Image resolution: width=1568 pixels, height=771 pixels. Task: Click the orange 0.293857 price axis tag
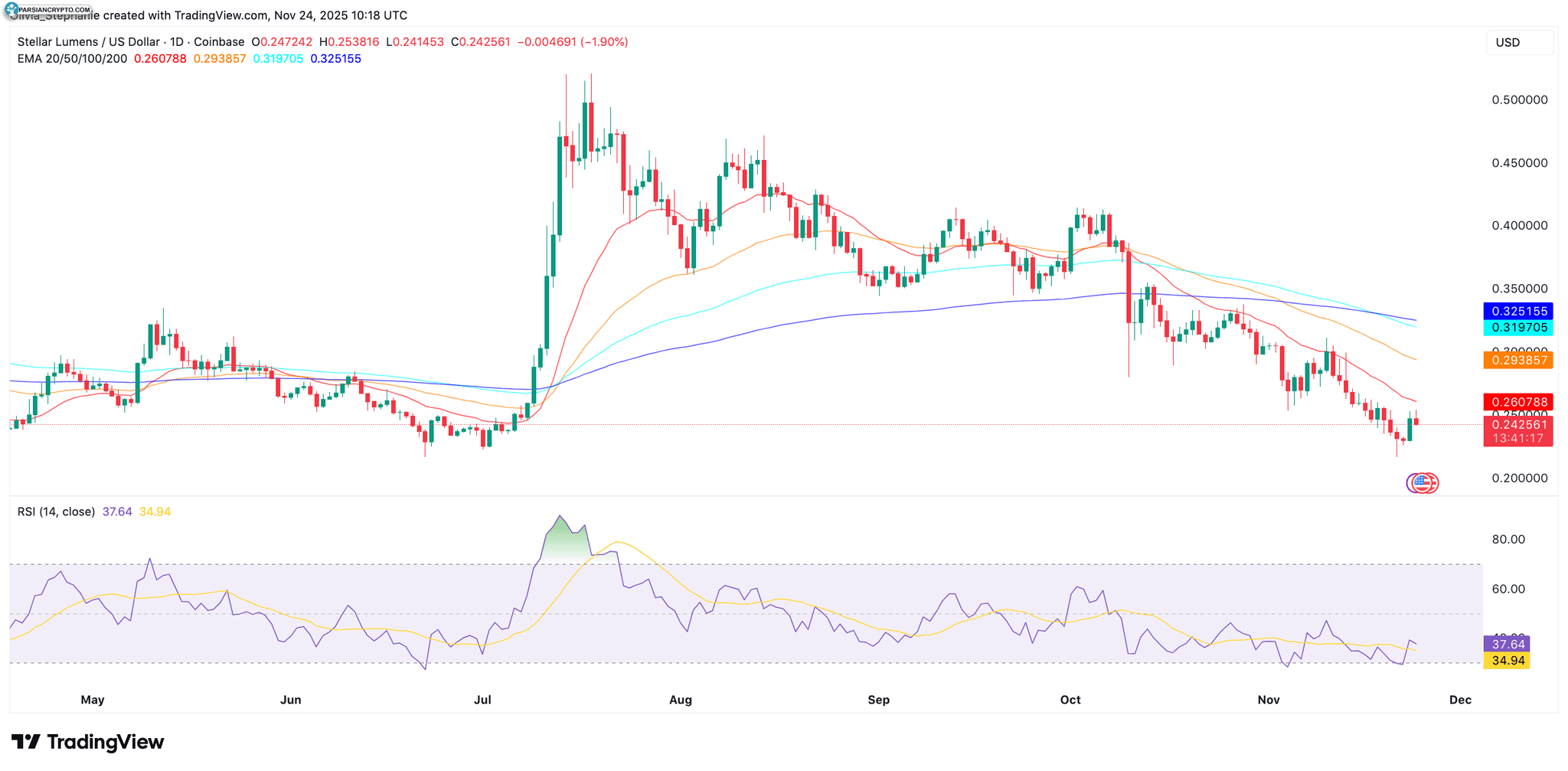tap(1518, 361)
